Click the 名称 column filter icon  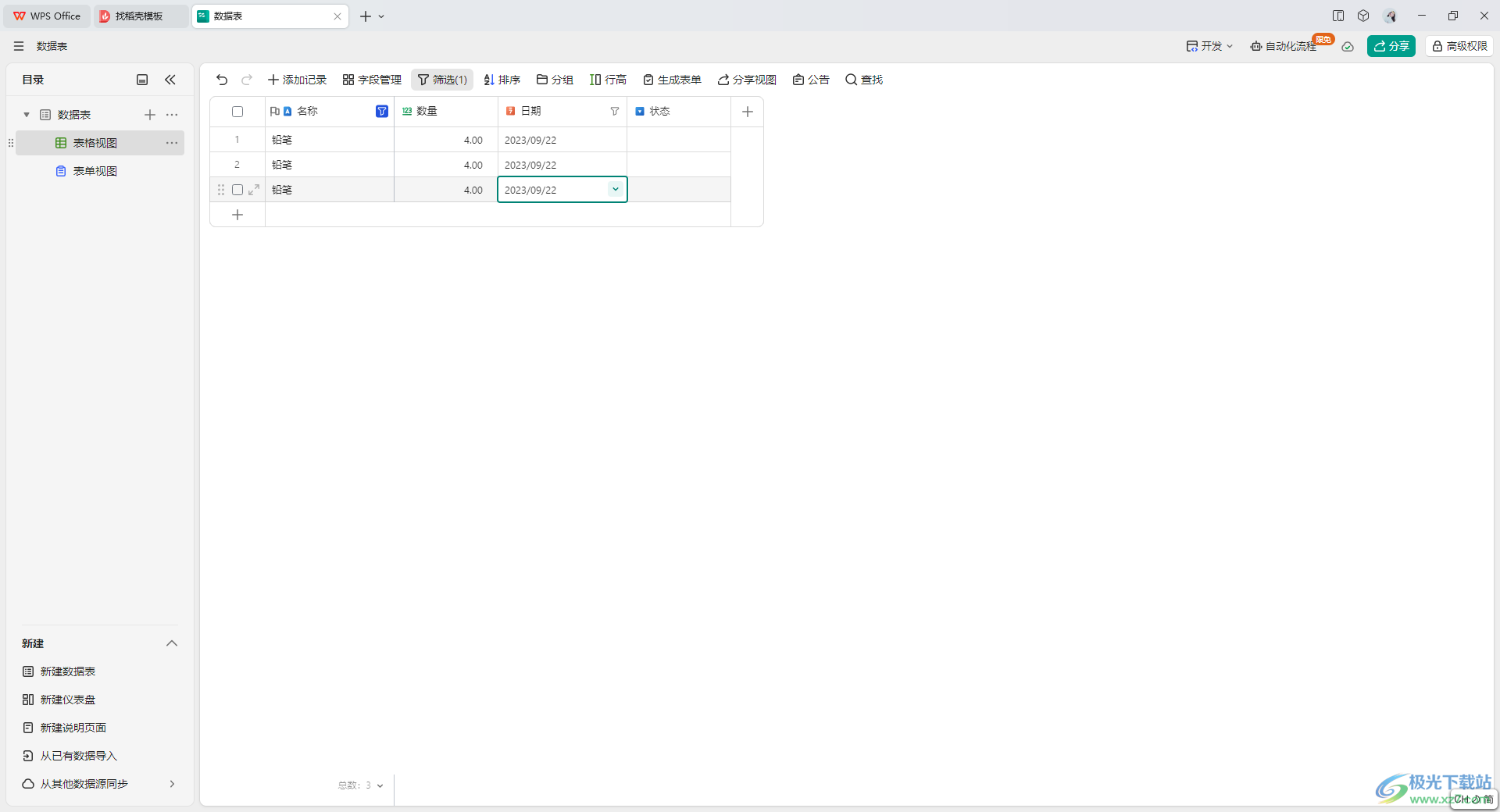[x=382, y=112]
